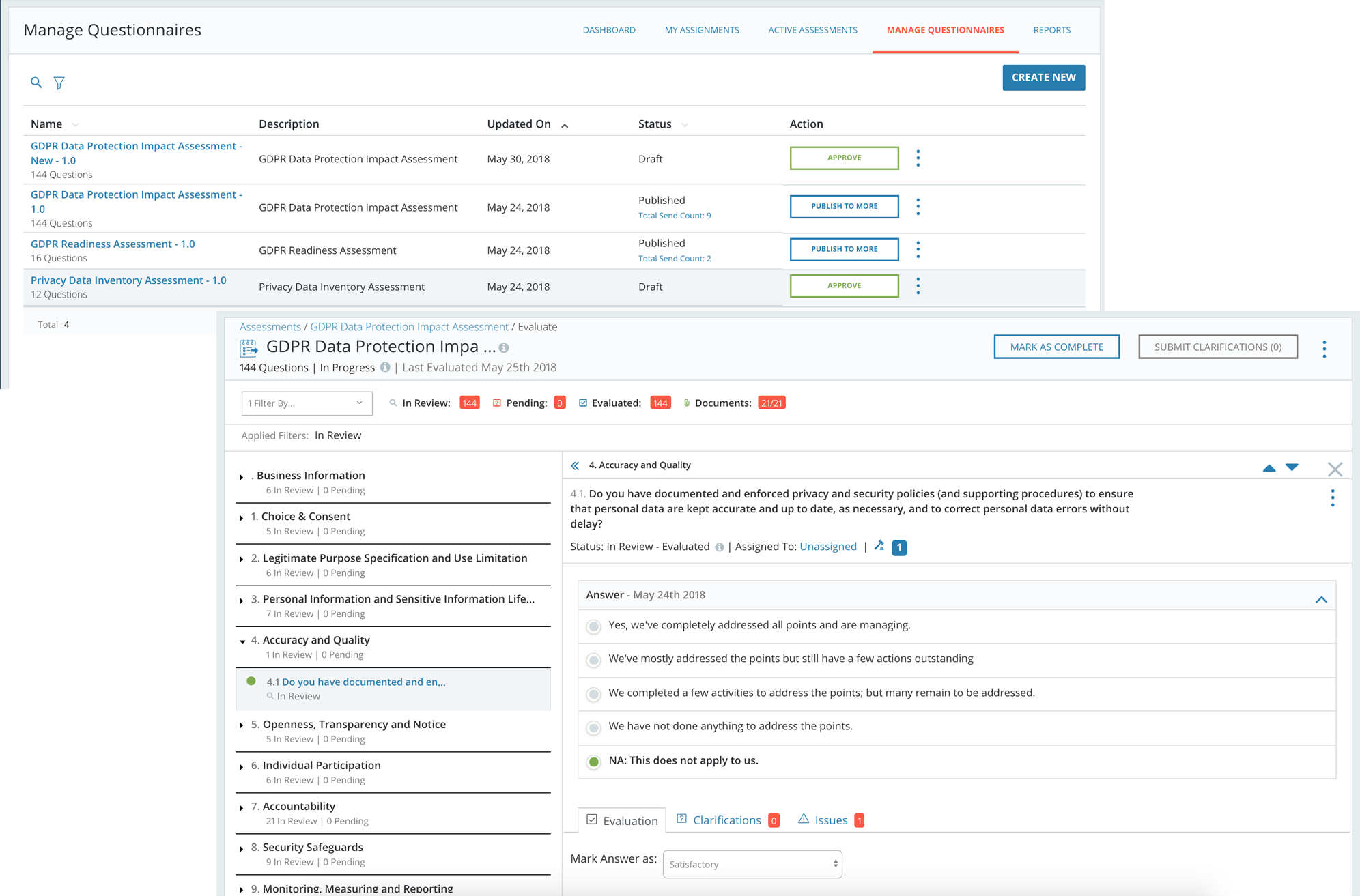Click Publish To More for GDPR Readiness Assessment
This screenshot has height=896, width=1360.
[x=844, y=249]
